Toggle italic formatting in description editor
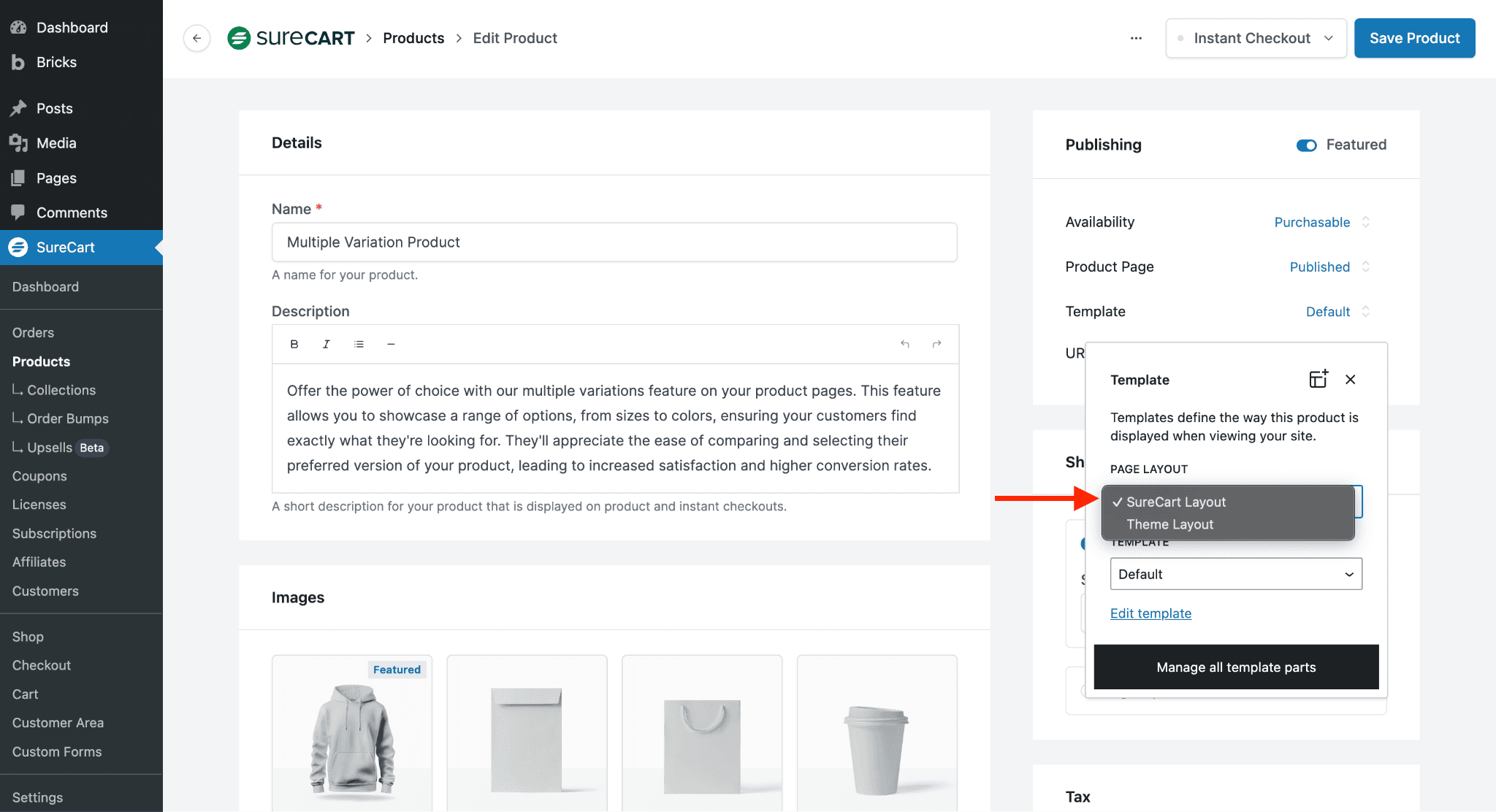Screen dimensions: 1496x812 point(327,344)
